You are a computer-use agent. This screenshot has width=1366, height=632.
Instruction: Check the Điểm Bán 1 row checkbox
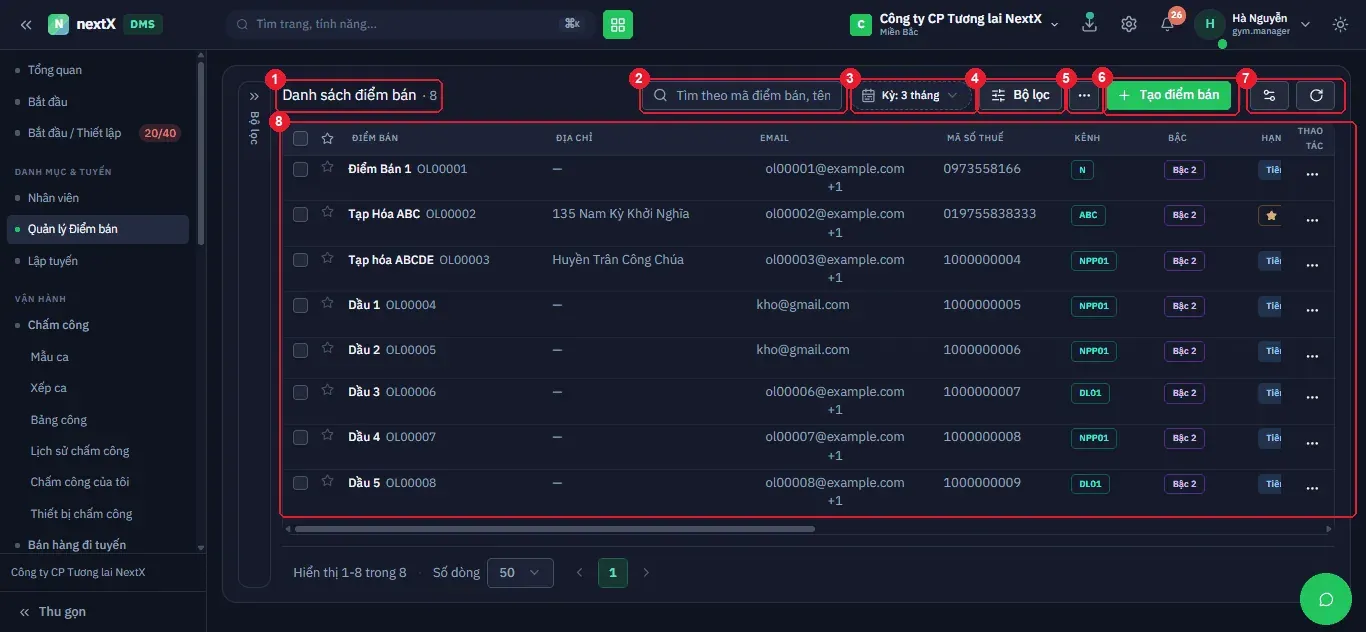(x=300, y=170)
